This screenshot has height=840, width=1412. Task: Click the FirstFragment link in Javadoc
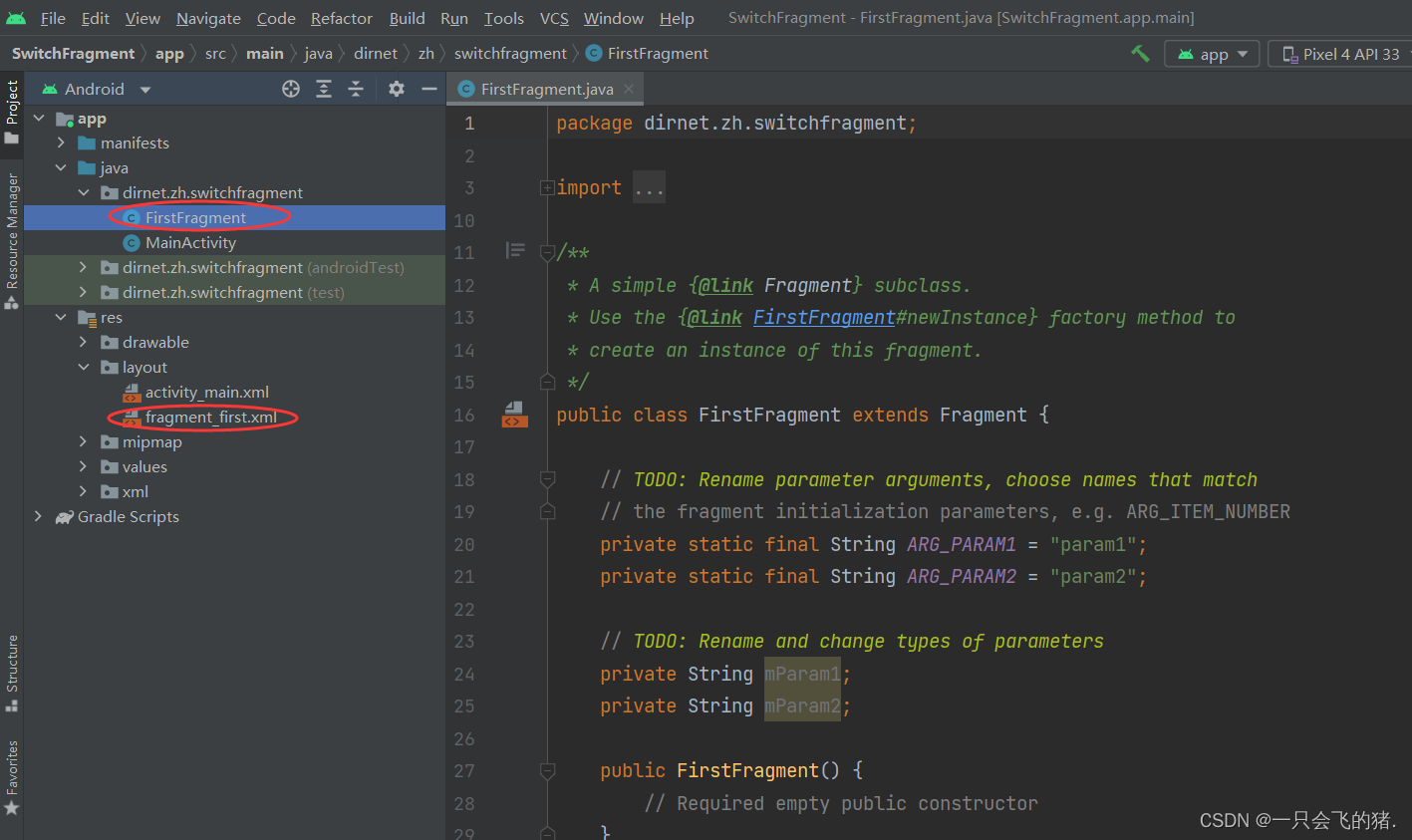click(824, 317)
